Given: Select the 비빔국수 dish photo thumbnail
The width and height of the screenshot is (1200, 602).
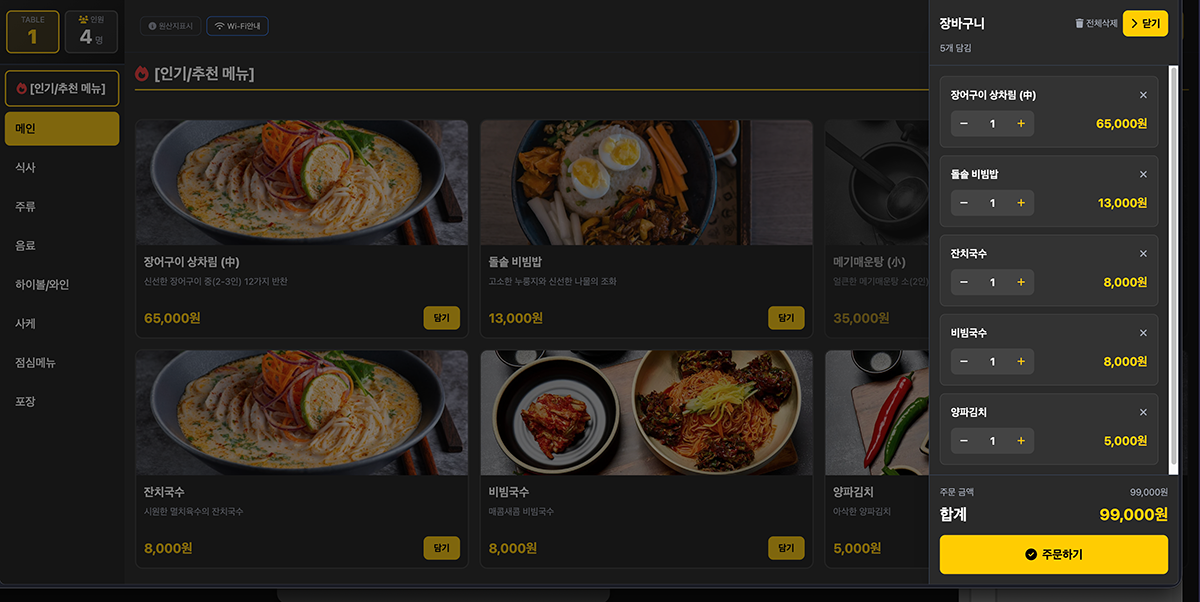Looking at the screenshot, I should tap(646, 412).
